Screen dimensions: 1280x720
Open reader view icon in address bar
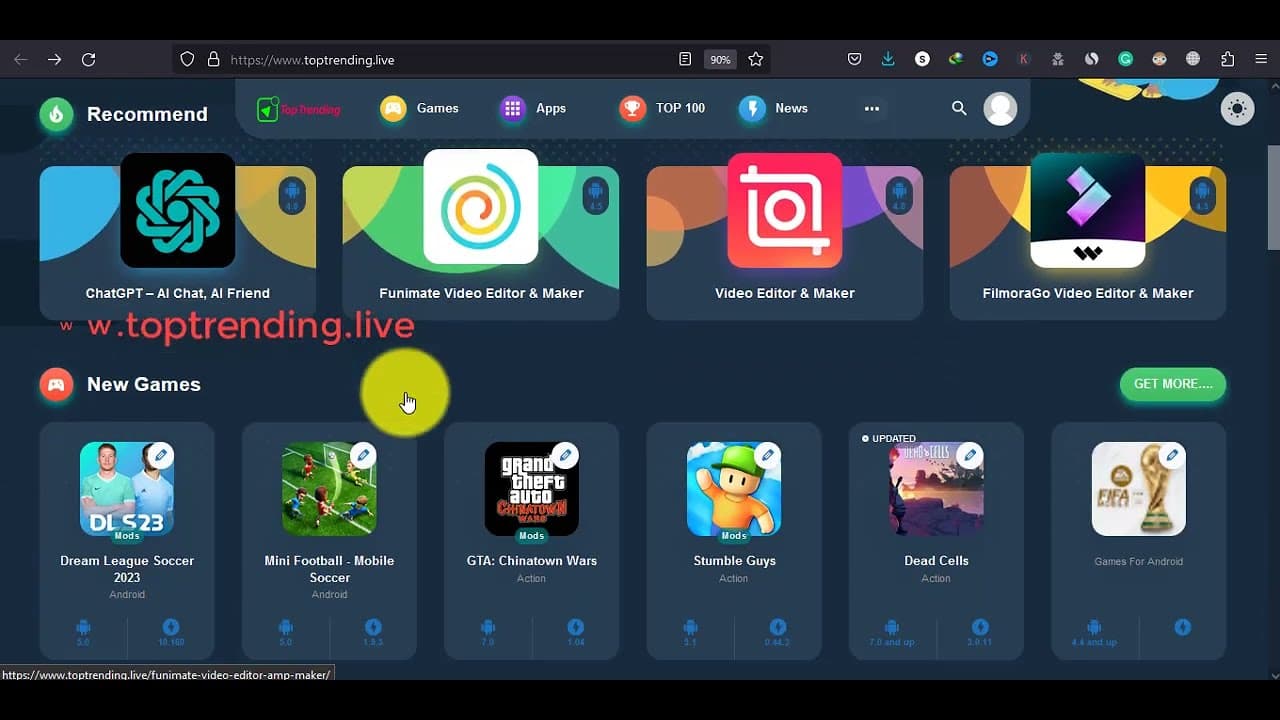click(x=685, y=60)
